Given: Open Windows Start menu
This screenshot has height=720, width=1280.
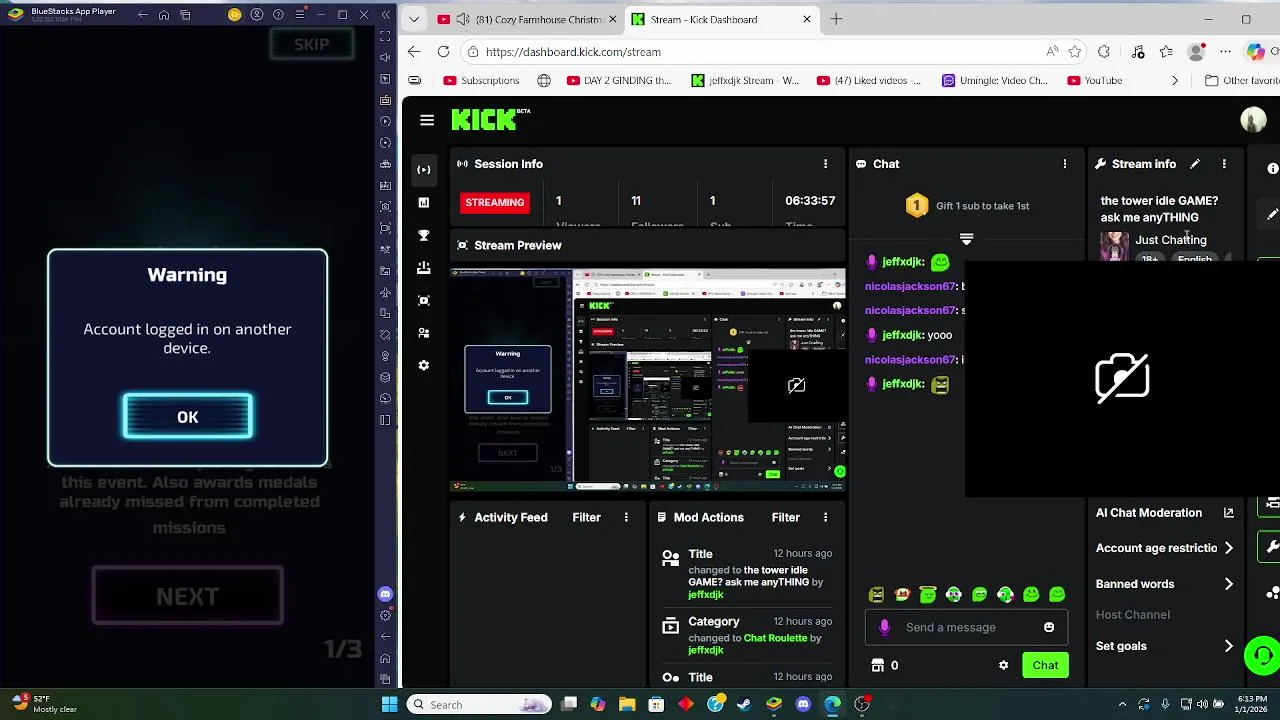Looking at the screenshot, I should 389,704.
